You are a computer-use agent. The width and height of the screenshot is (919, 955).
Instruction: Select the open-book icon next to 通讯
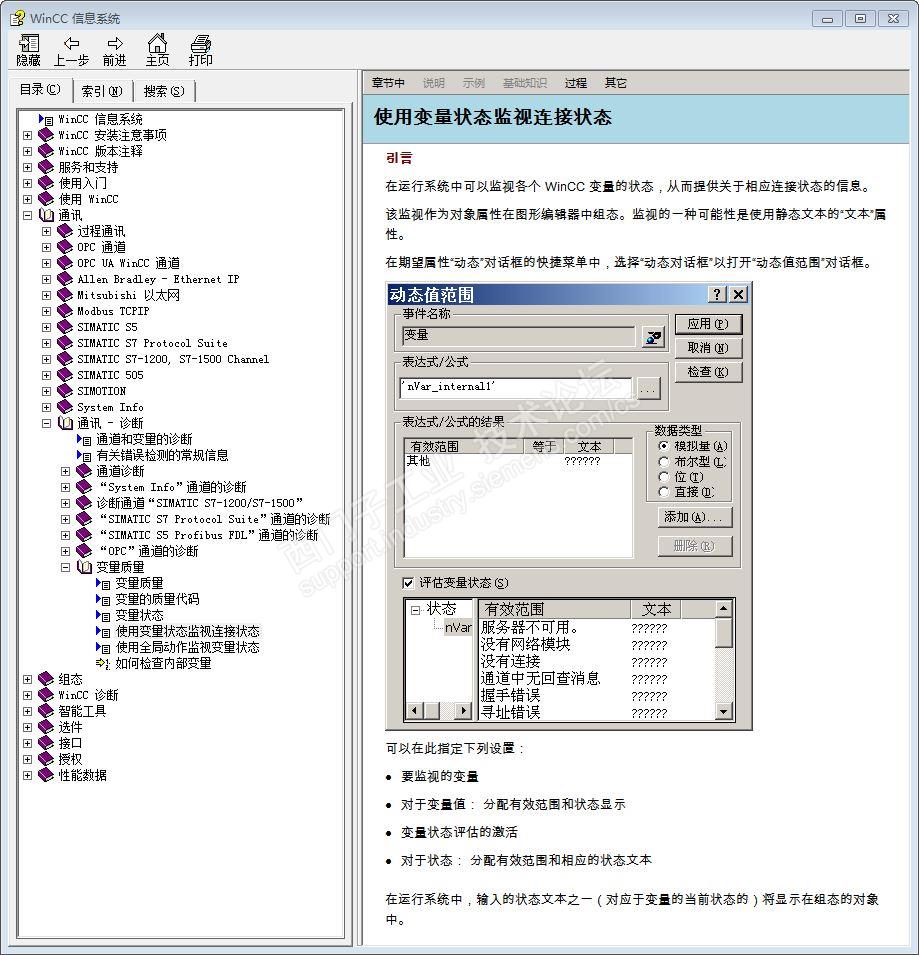point(46,215)
